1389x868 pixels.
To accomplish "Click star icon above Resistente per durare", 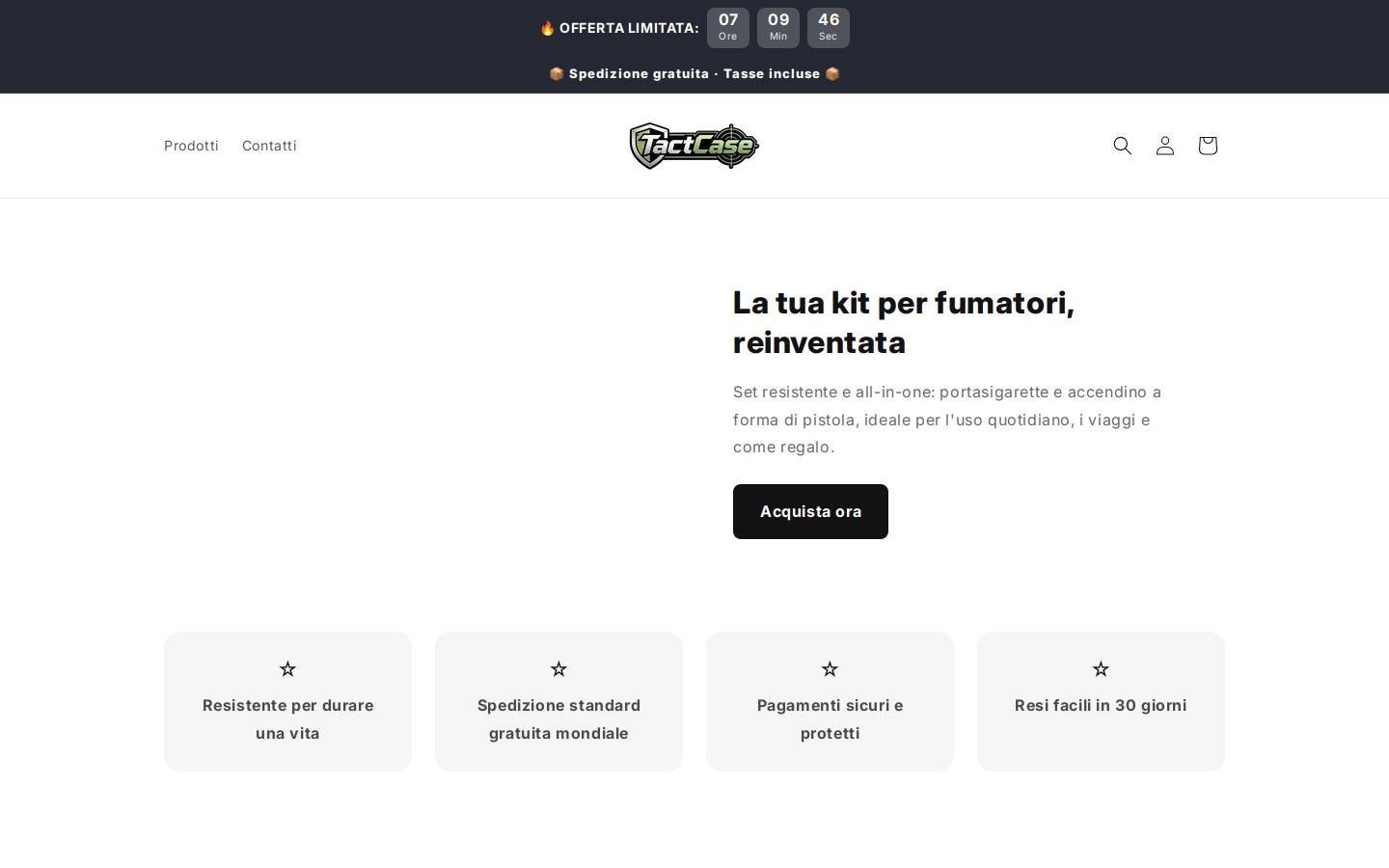I will coord(287,668).
